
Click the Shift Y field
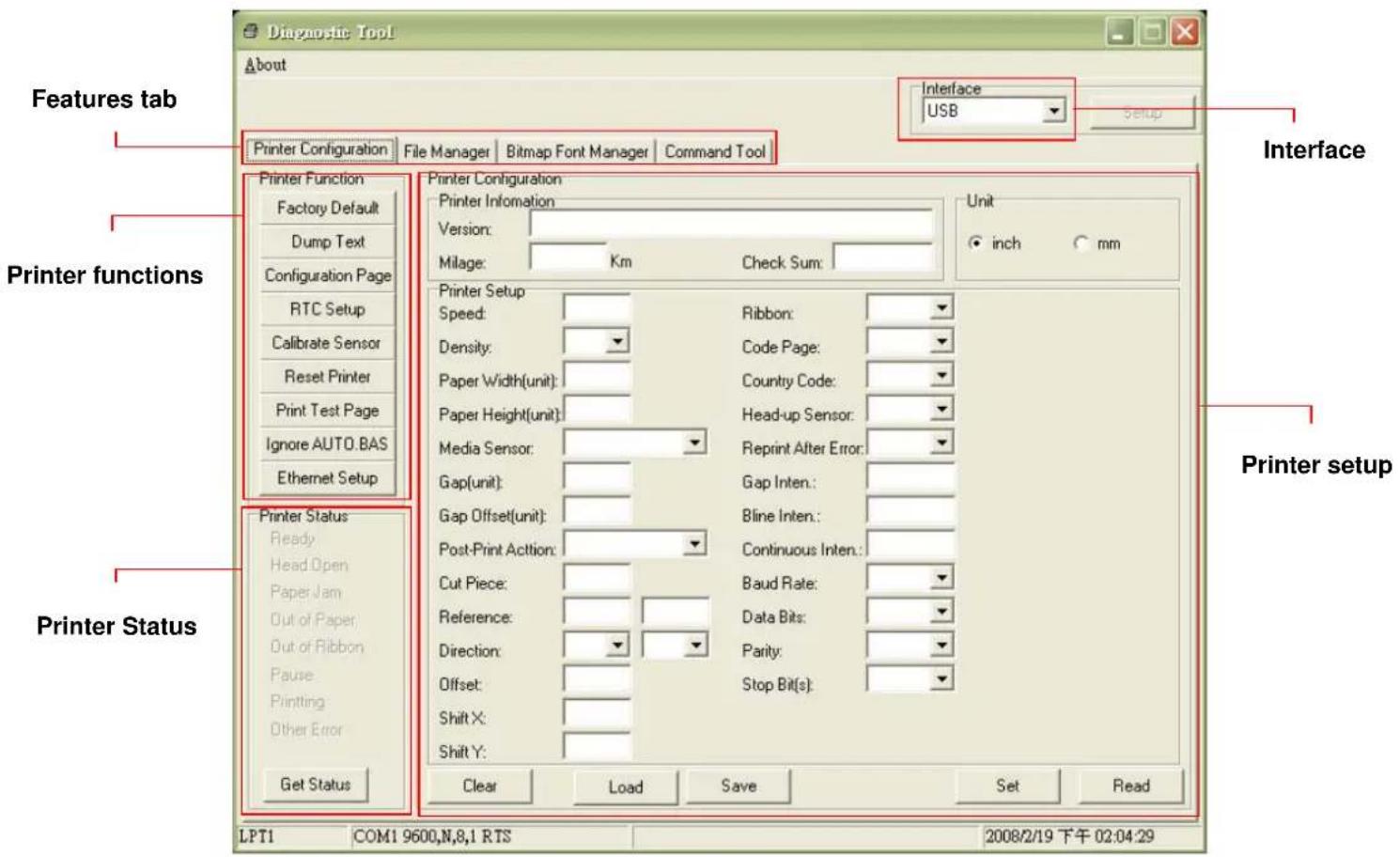pyautogui.click(x=597, y=746)
